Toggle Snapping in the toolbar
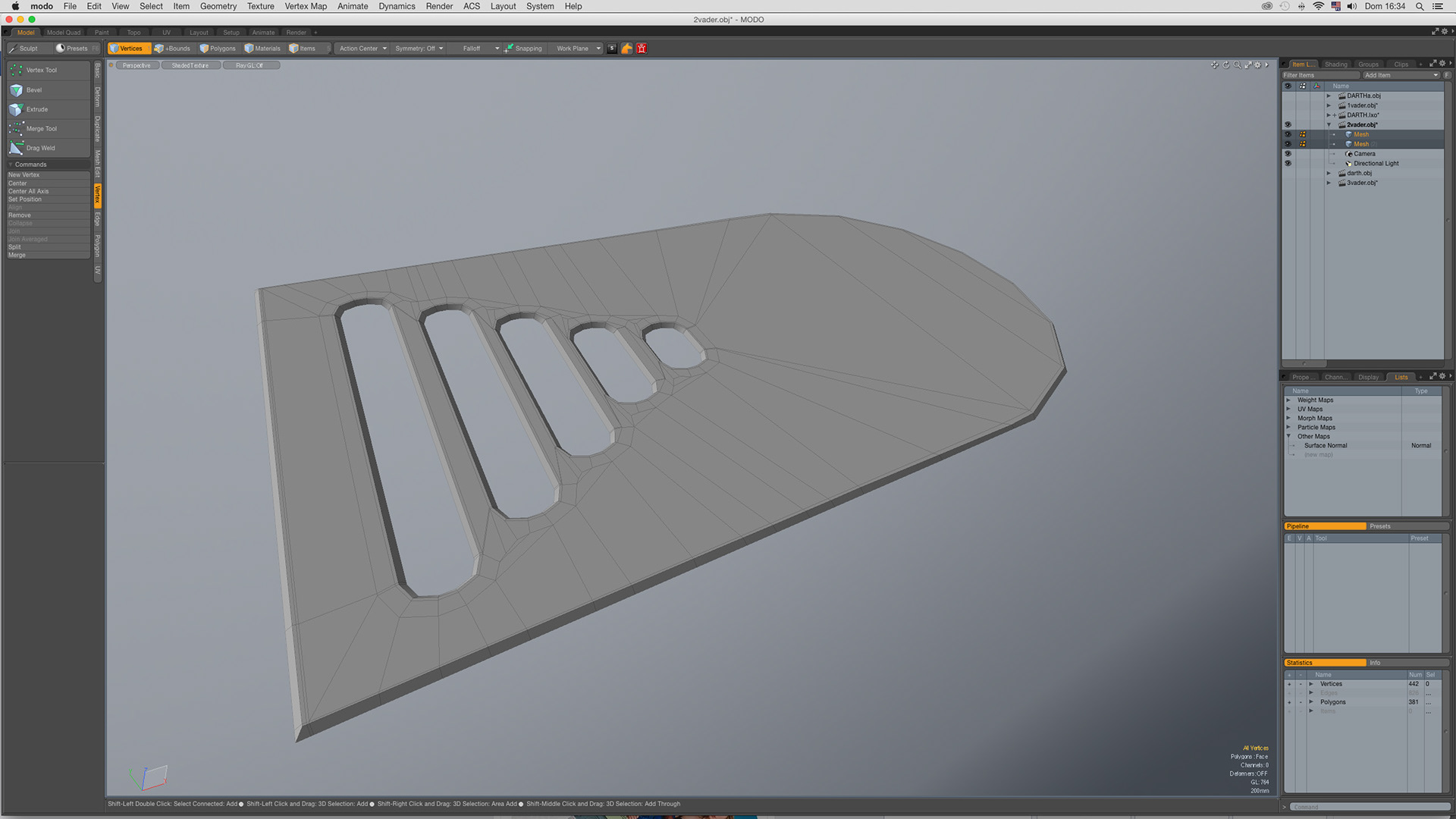 524,49
